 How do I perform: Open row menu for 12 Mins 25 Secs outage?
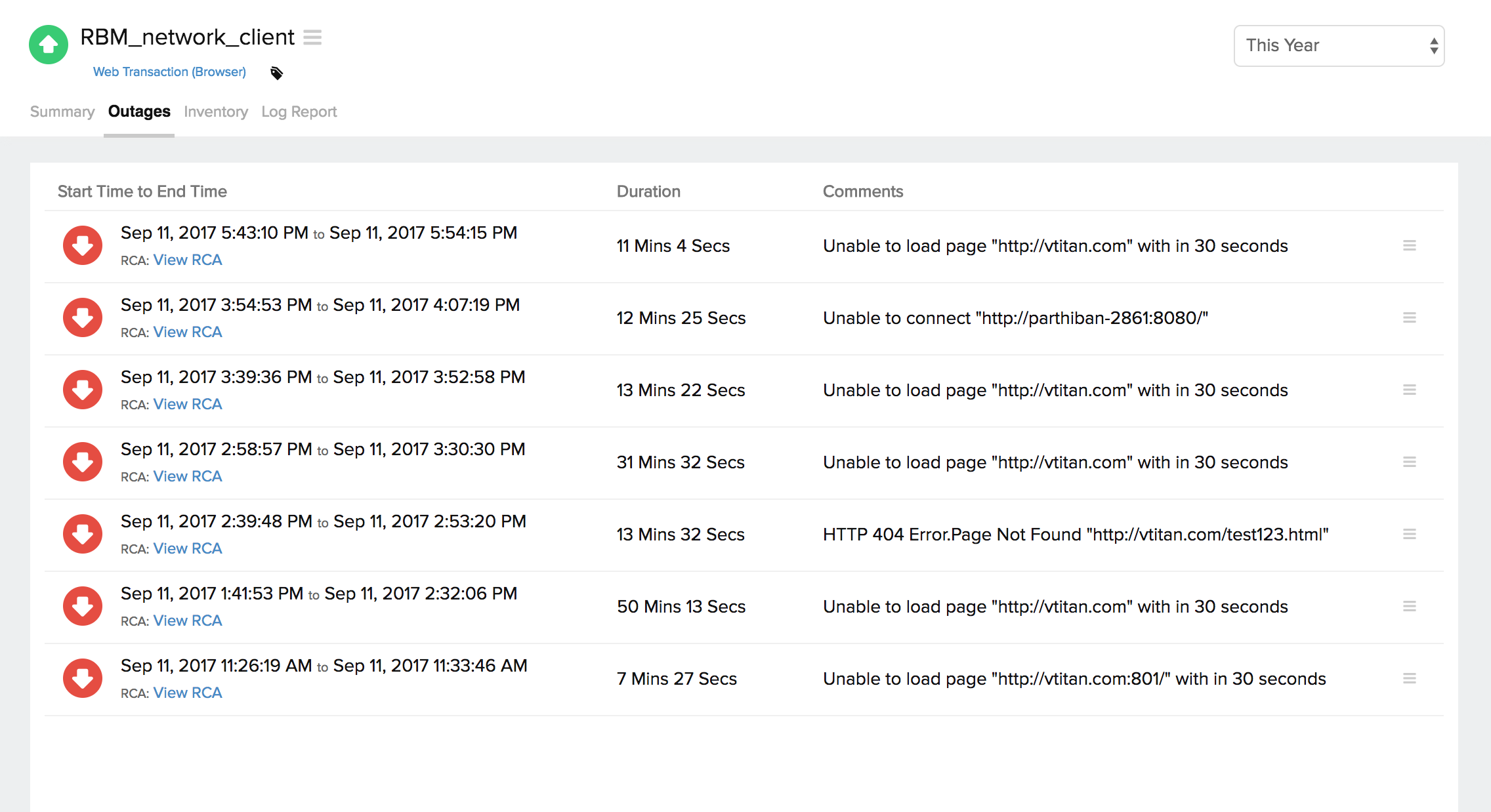1409,317
